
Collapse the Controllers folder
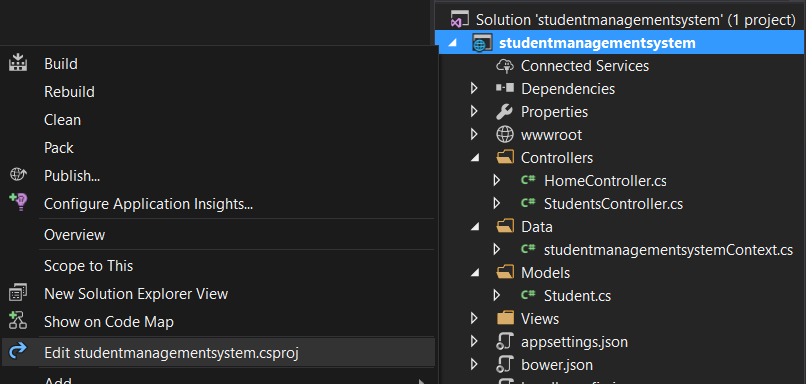(475, 158)
